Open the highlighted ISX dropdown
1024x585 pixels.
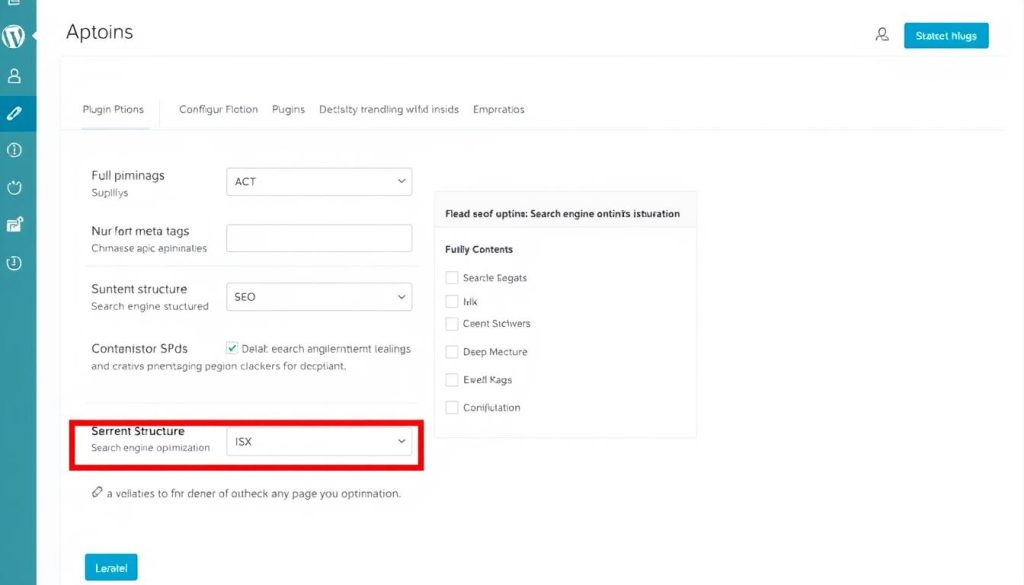click(x=319, y=441)
